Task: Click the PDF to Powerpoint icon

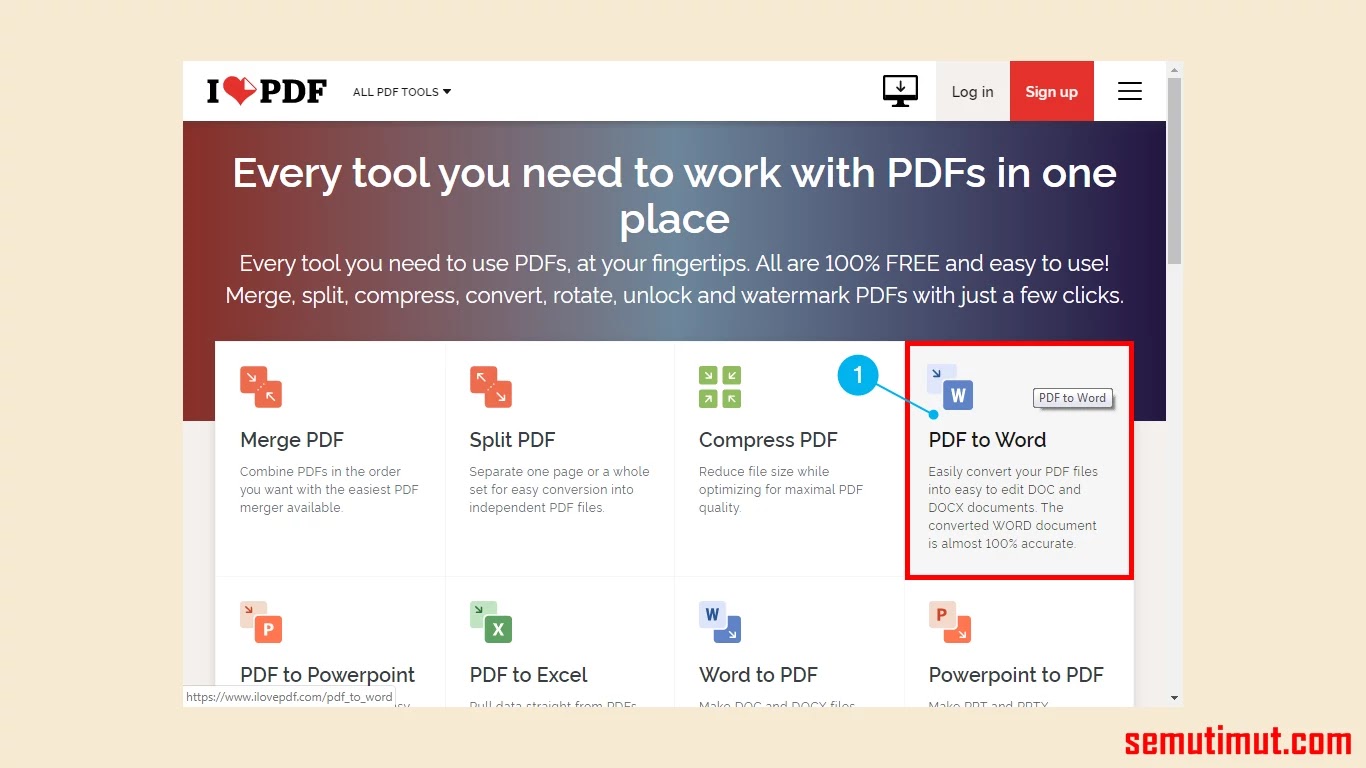Action: 261,622
